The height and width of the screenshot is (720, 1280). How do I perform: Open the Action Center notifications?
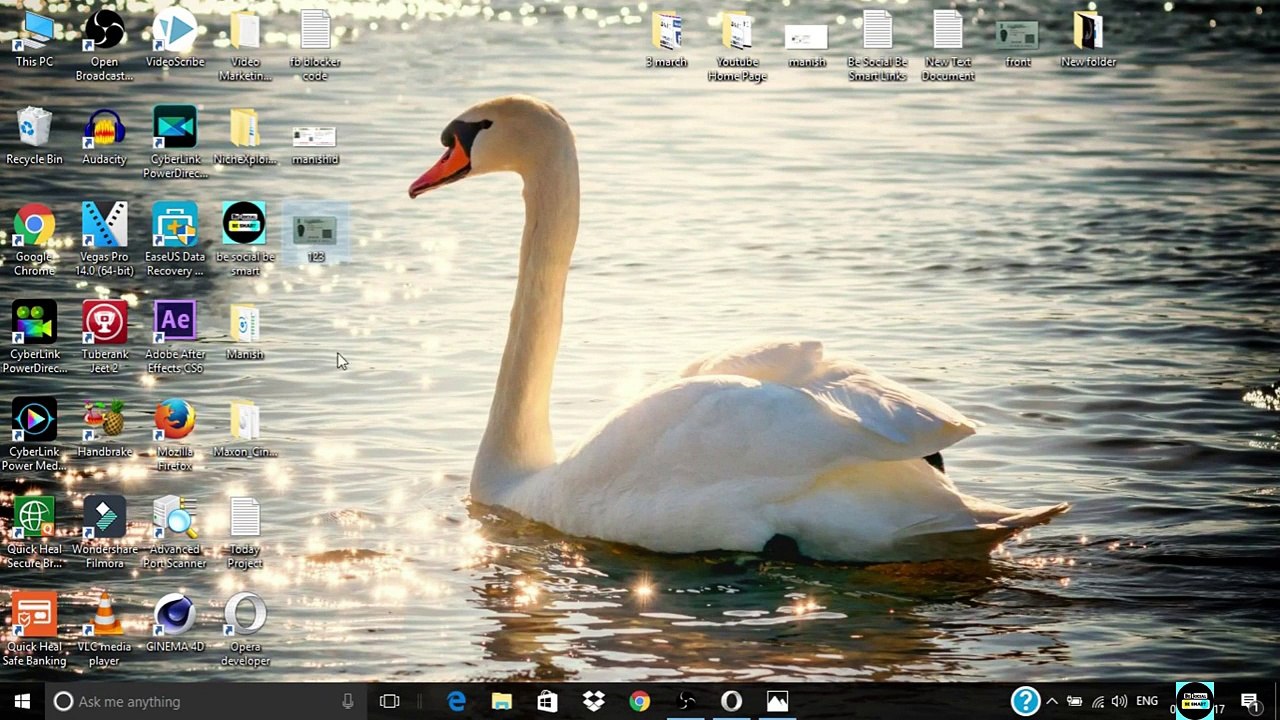tap(1249, 701)
